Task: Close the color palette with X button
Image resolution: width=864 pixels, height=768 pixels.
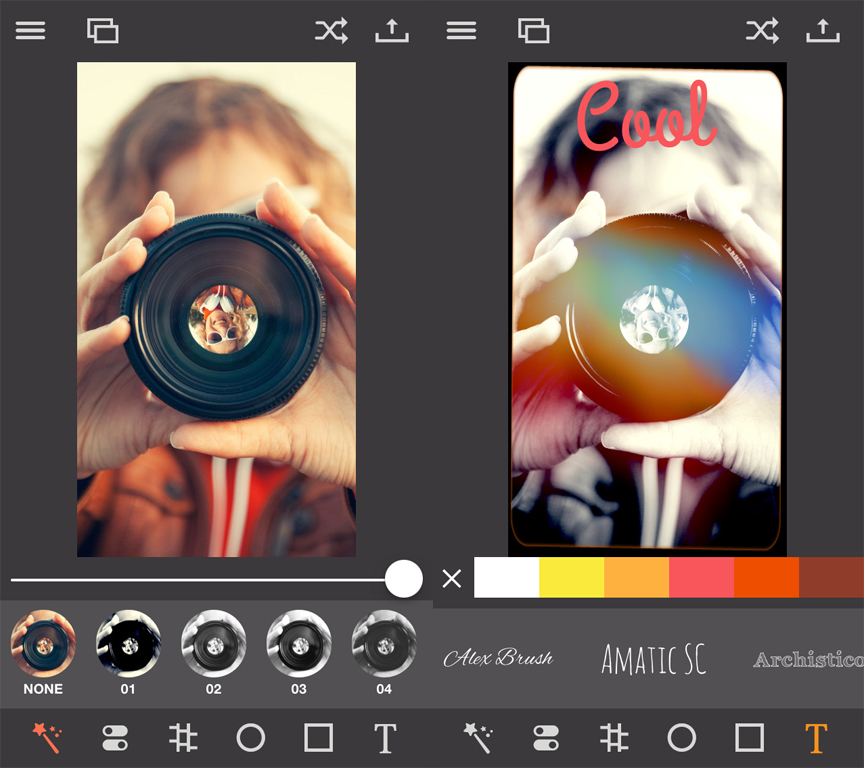Action: point(452,578)
